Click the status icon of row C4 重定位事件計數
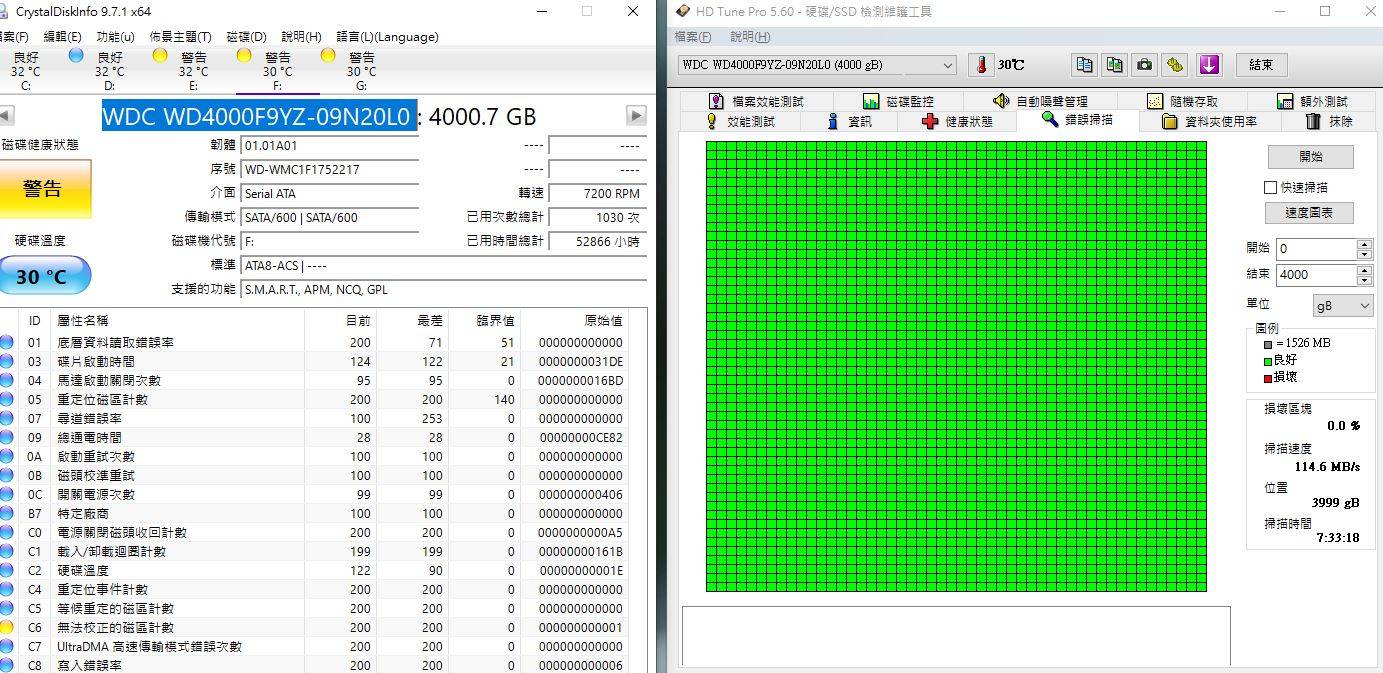1383x673 pixels. coord(7,589)
